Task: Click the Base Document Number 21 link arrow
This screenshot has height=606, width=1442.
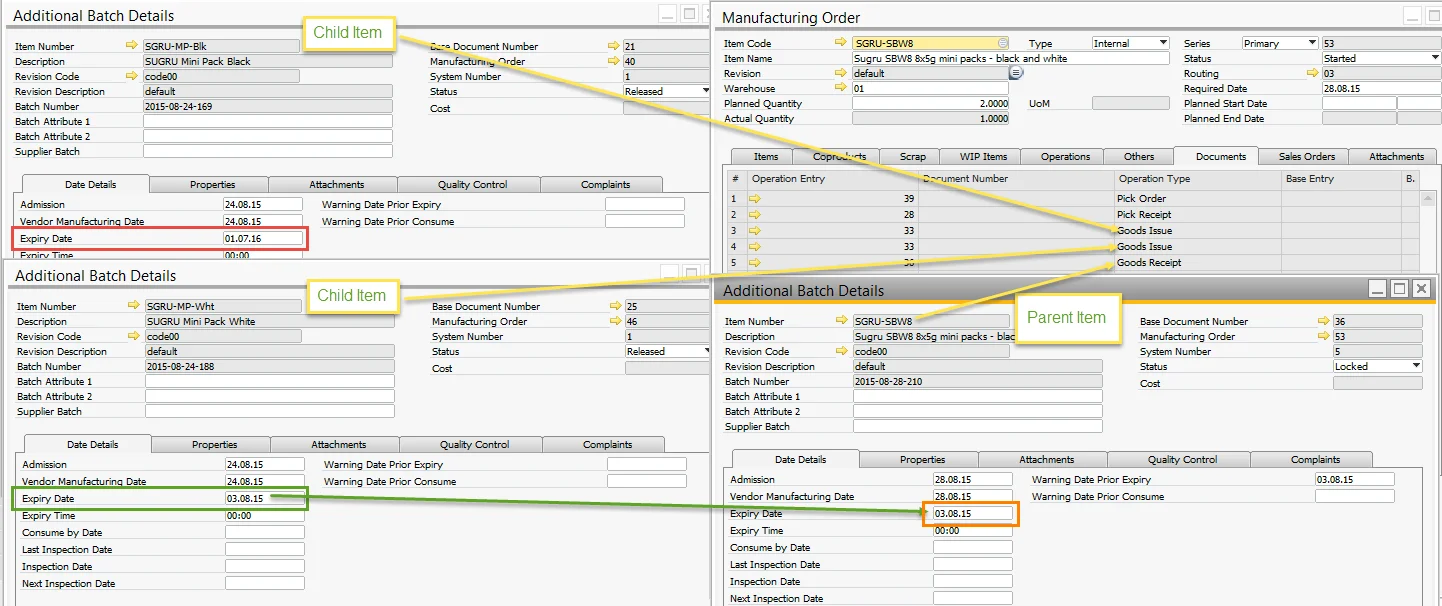Action: (x=613, y=46)
